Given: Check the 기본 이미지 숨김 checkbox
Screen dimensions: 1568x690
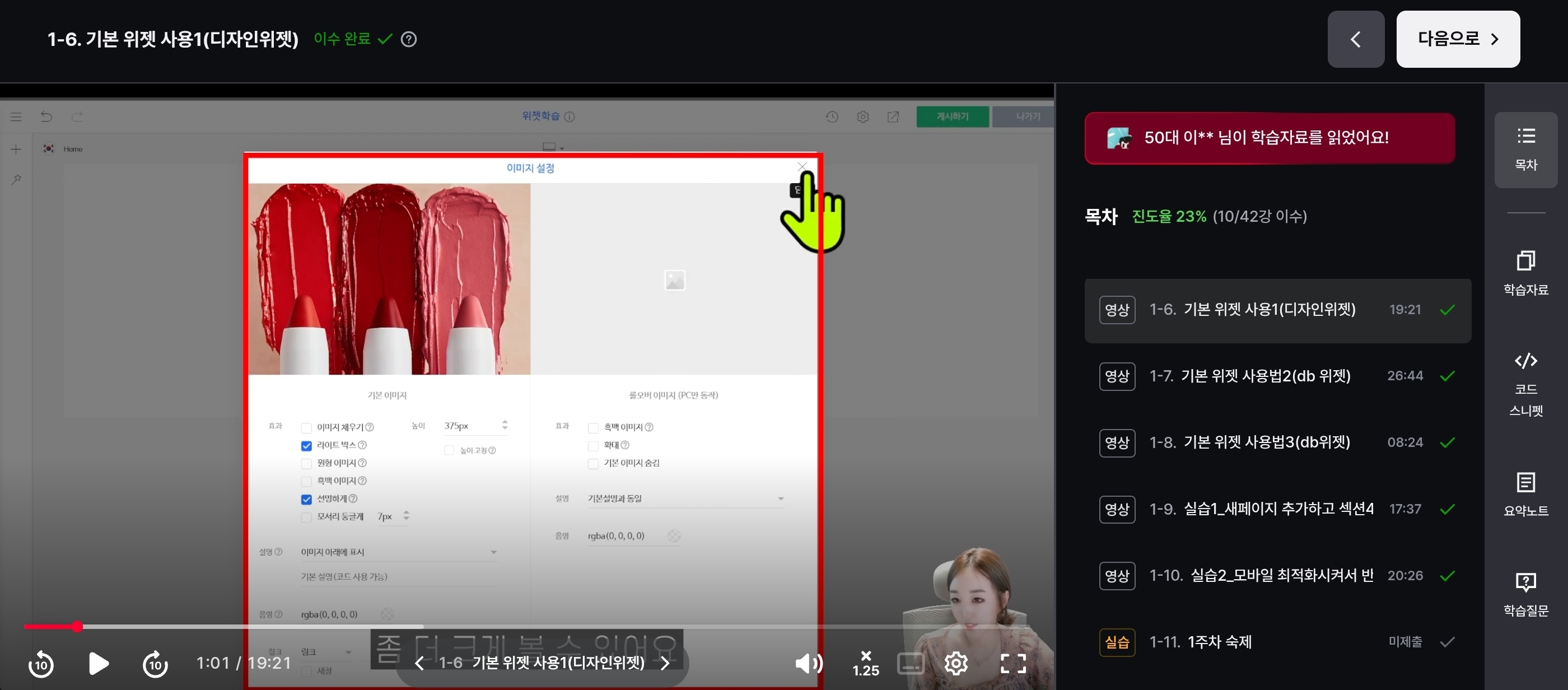Looking at the screenshot, I should point(593,463).
